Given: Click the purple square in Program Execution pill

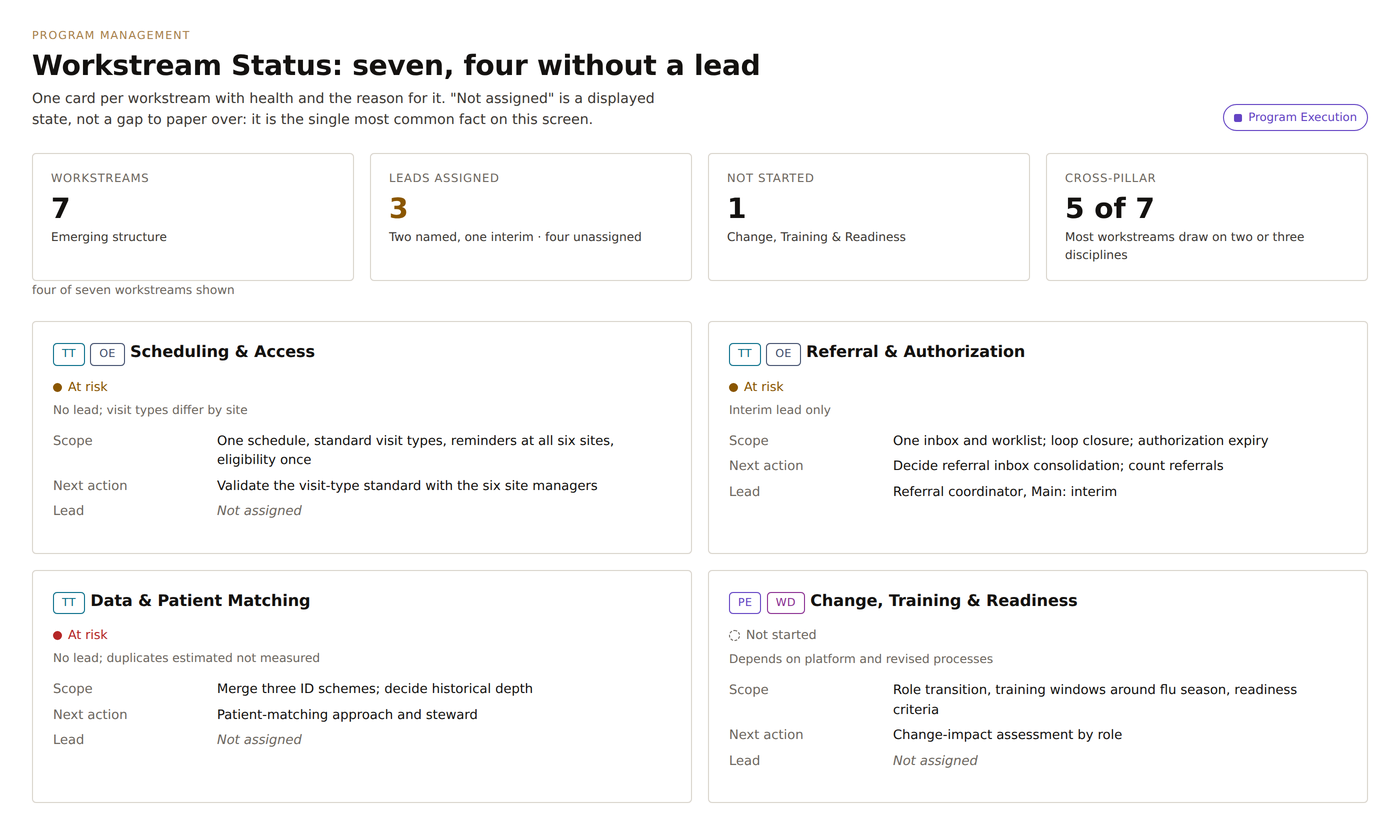Looking at the screenshot, I should [x=1238, y=118].
